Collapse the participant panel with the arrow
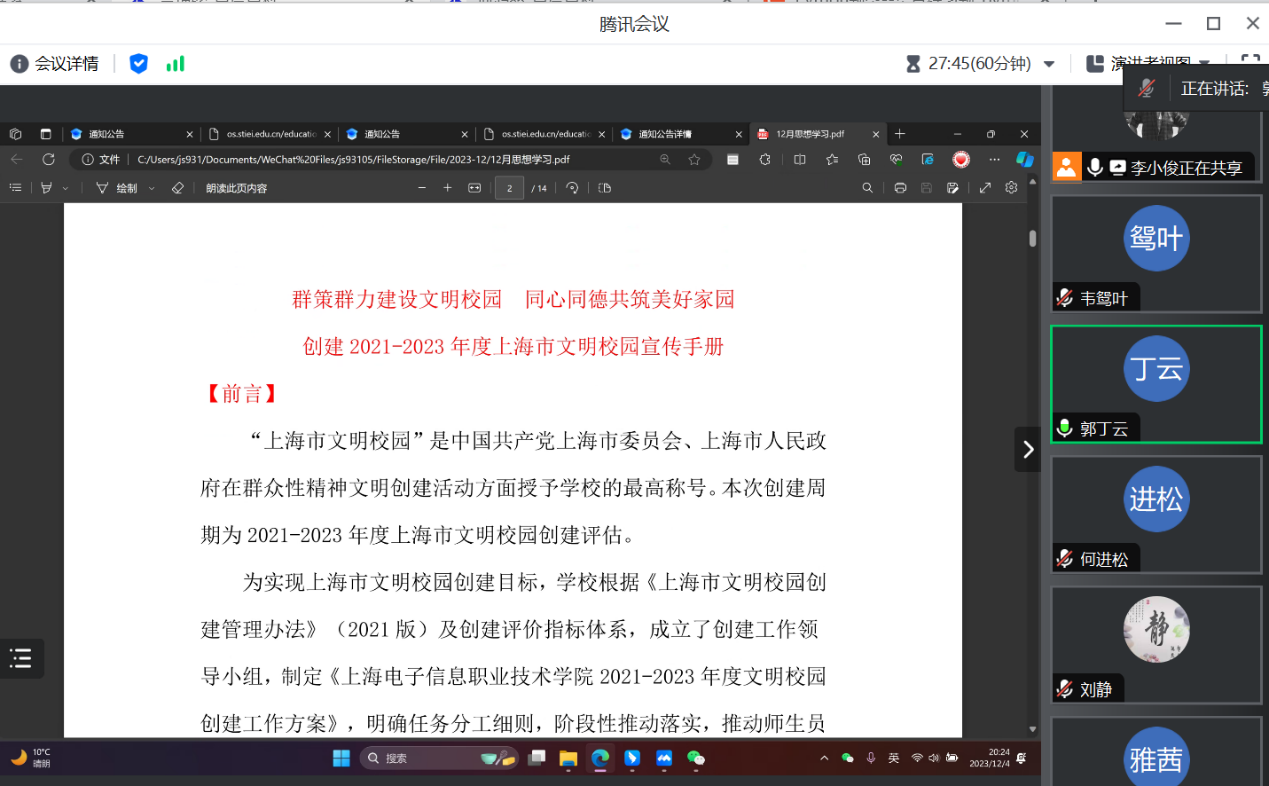 pos(1027,450)
